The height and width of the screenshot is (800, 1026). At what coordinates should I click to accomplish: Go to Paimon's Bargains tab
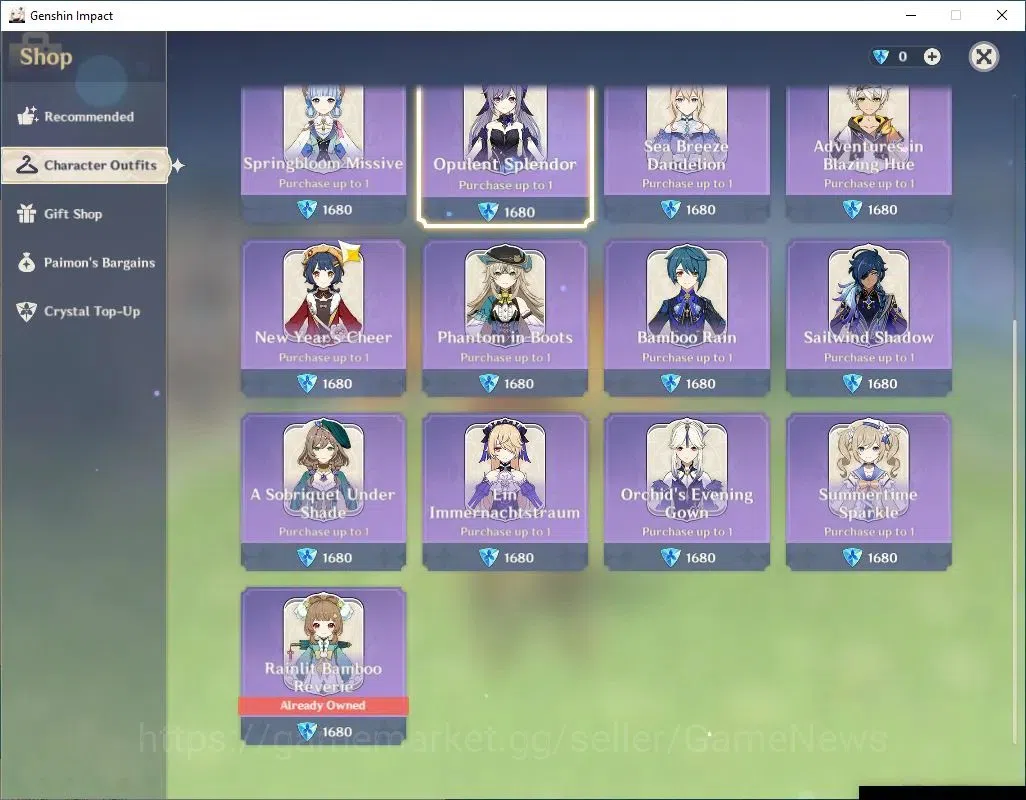[x=86, y=262]
